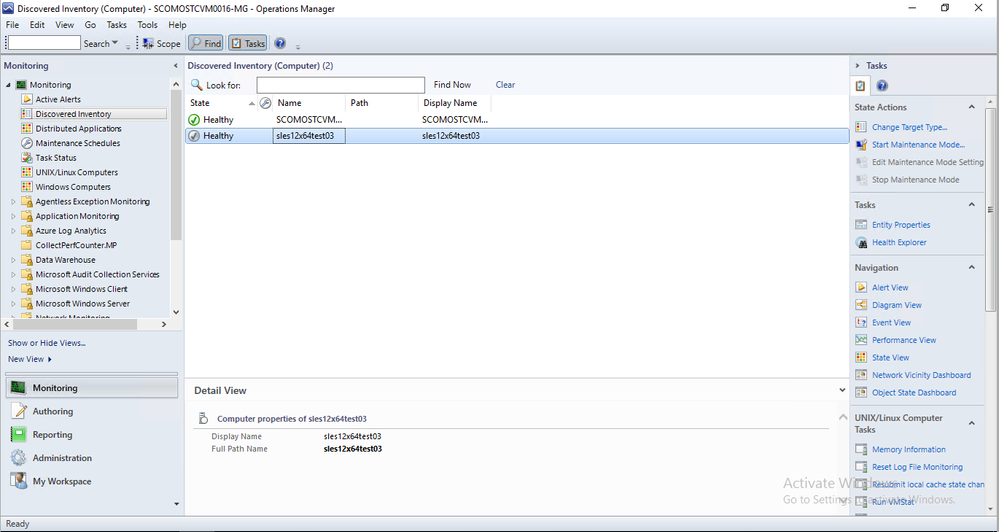Switch to the Administration workspace
This screenshot has height=532, width=999.
[92, 458]
